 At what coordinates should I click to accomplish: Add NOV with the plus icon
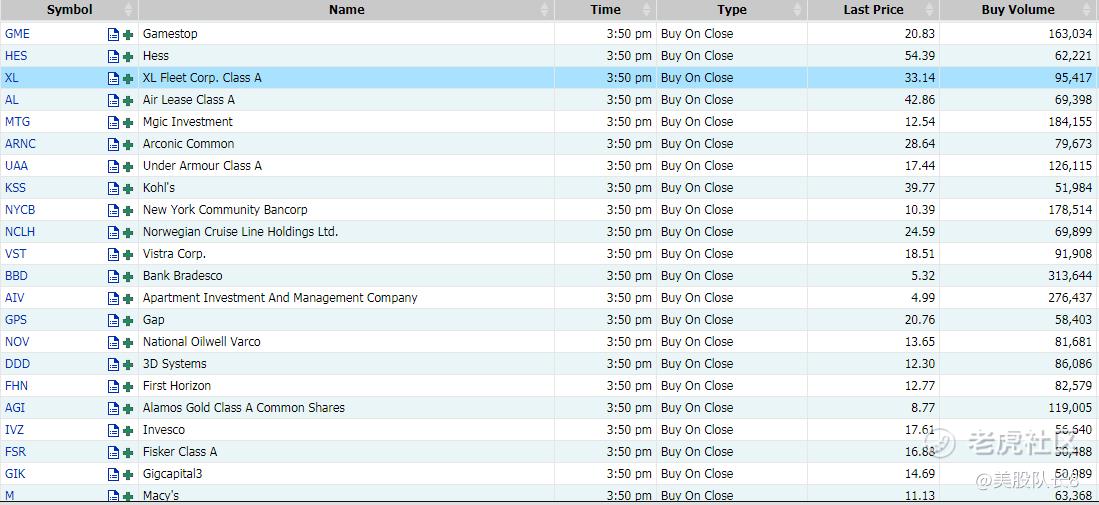(128, 343)
